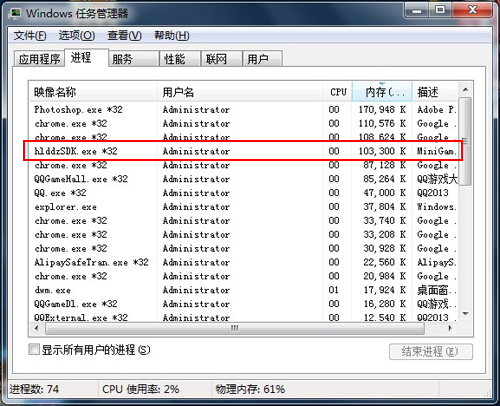Select the QQGameDl.exe *32 process
The height and width of the screenshot is (406, 500).
(243, 304)
